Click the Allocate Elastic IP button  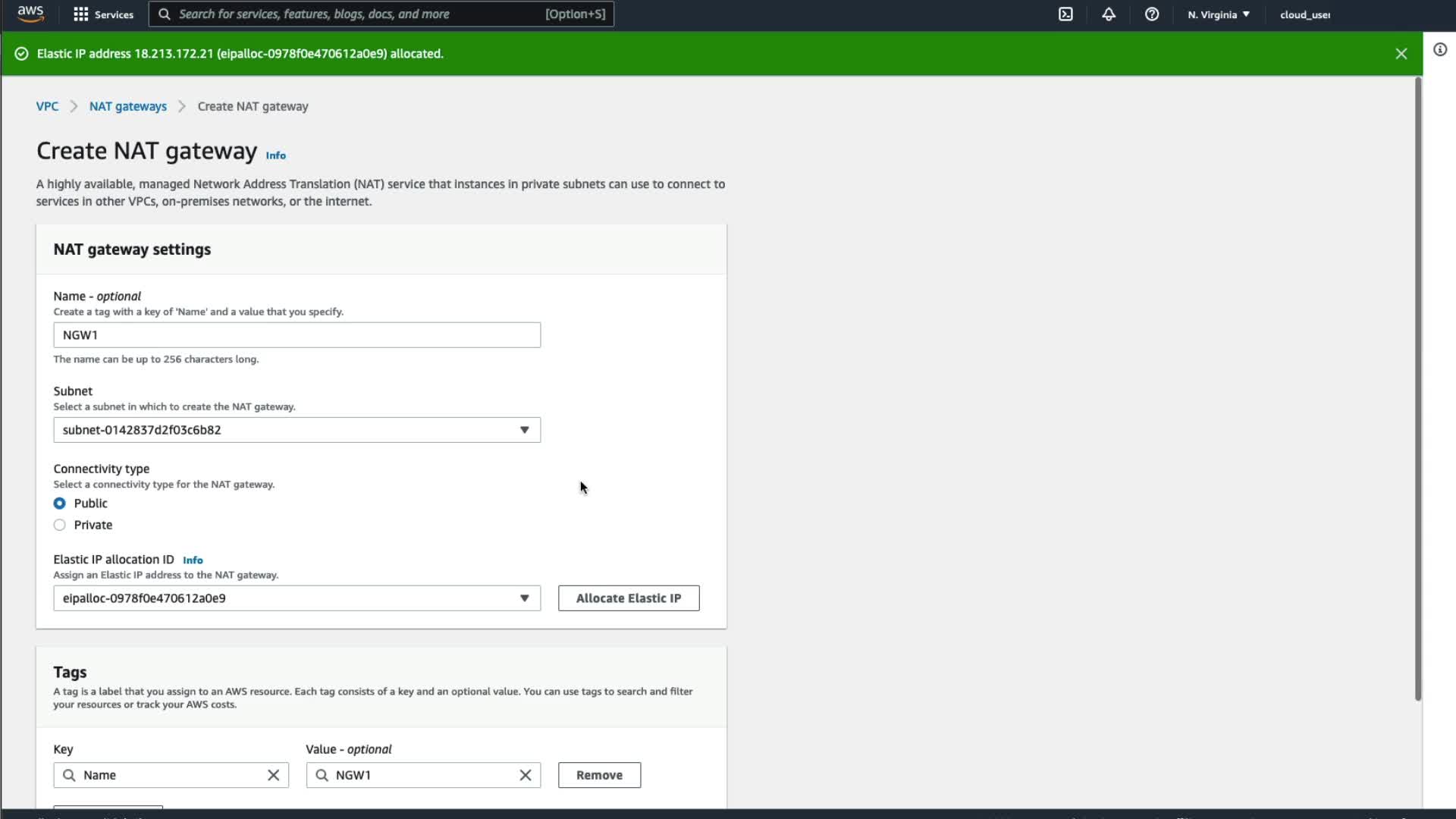click(x=628, y=598)
